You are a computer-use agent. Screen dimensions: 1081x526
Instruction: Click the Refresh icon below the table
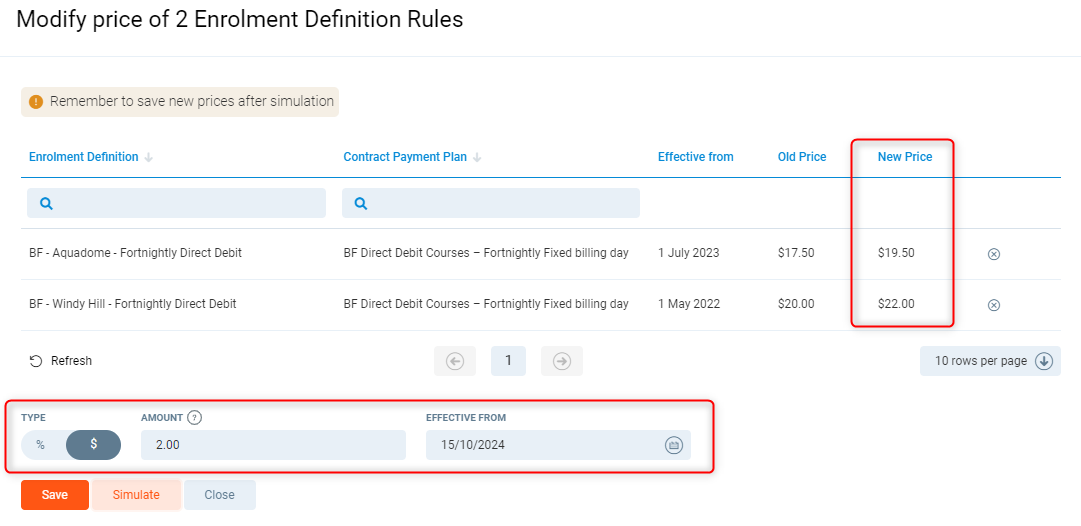click(x=36, y=361)
